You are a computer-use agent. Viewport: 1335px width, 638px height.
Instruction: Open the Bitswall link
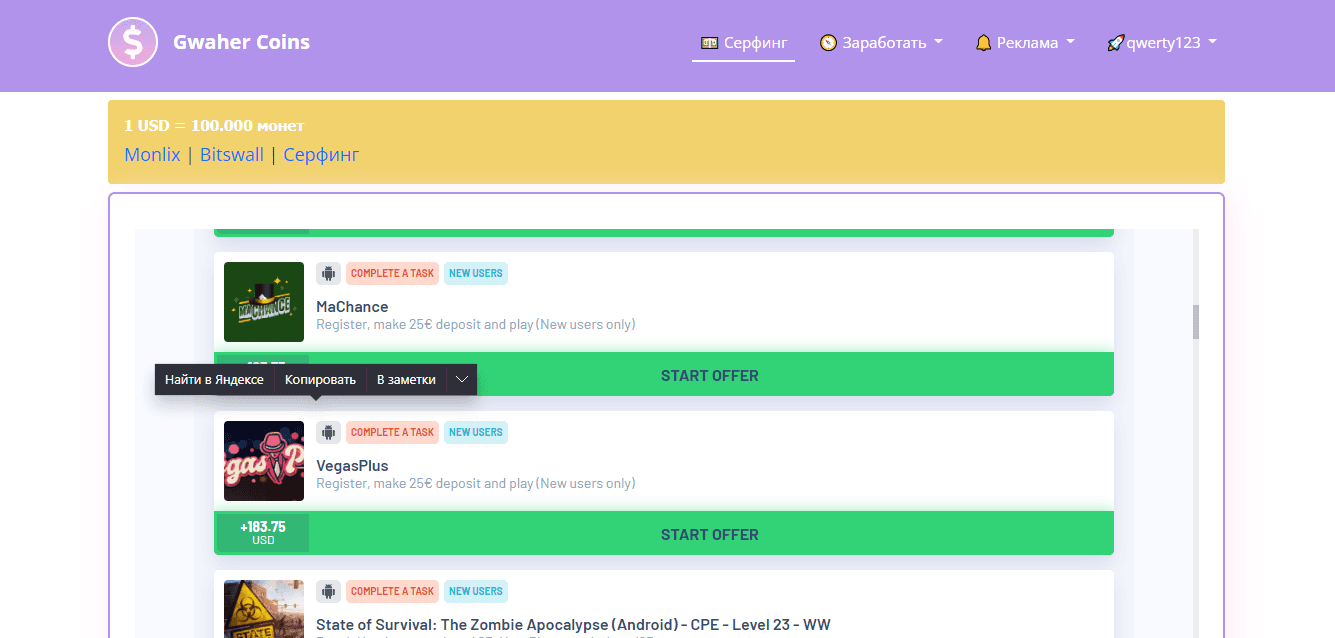pyautogui.click(x=232, y=155)
